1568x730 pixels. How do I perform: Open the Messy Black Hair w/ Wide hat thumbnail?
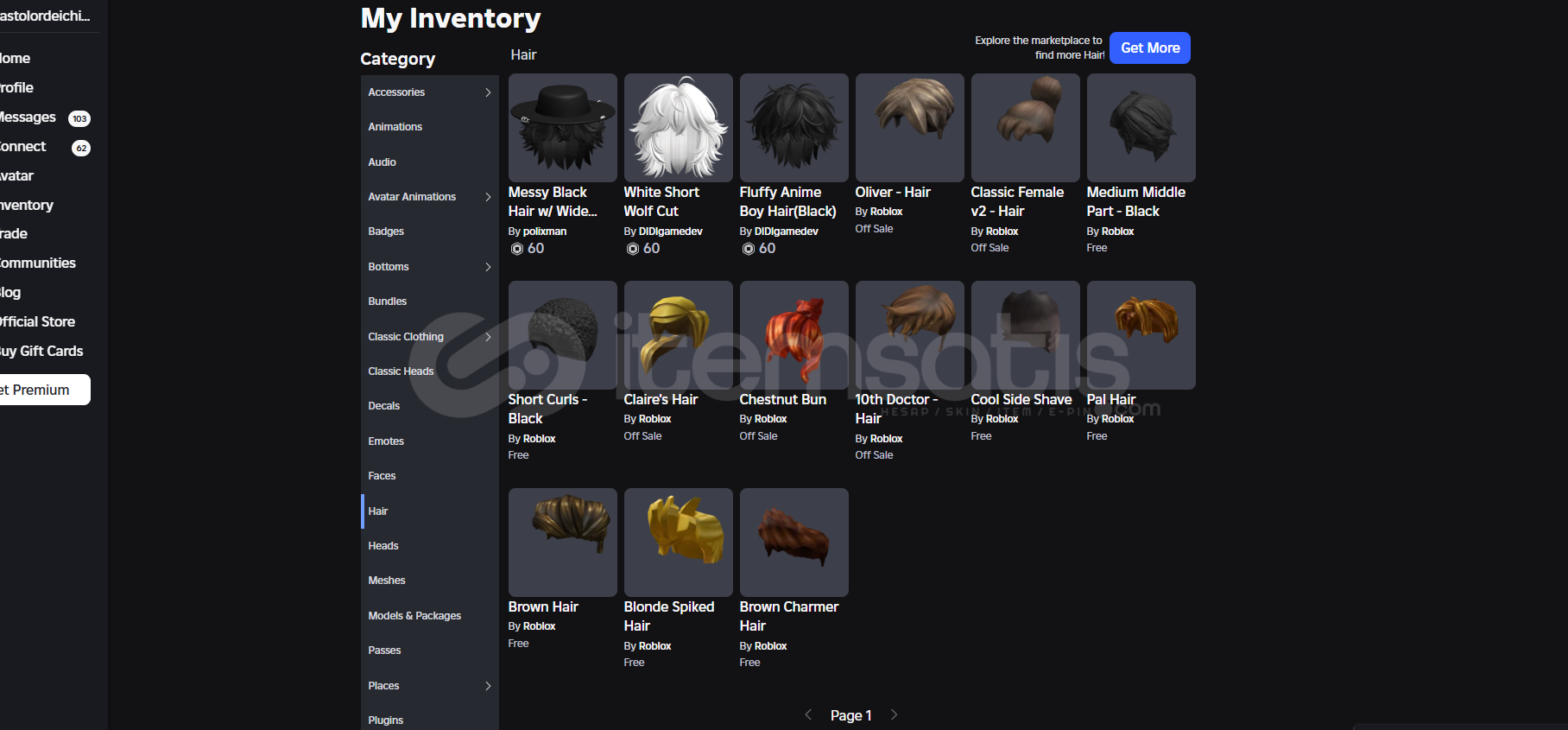pyautogui.click(x=563, y=128)
